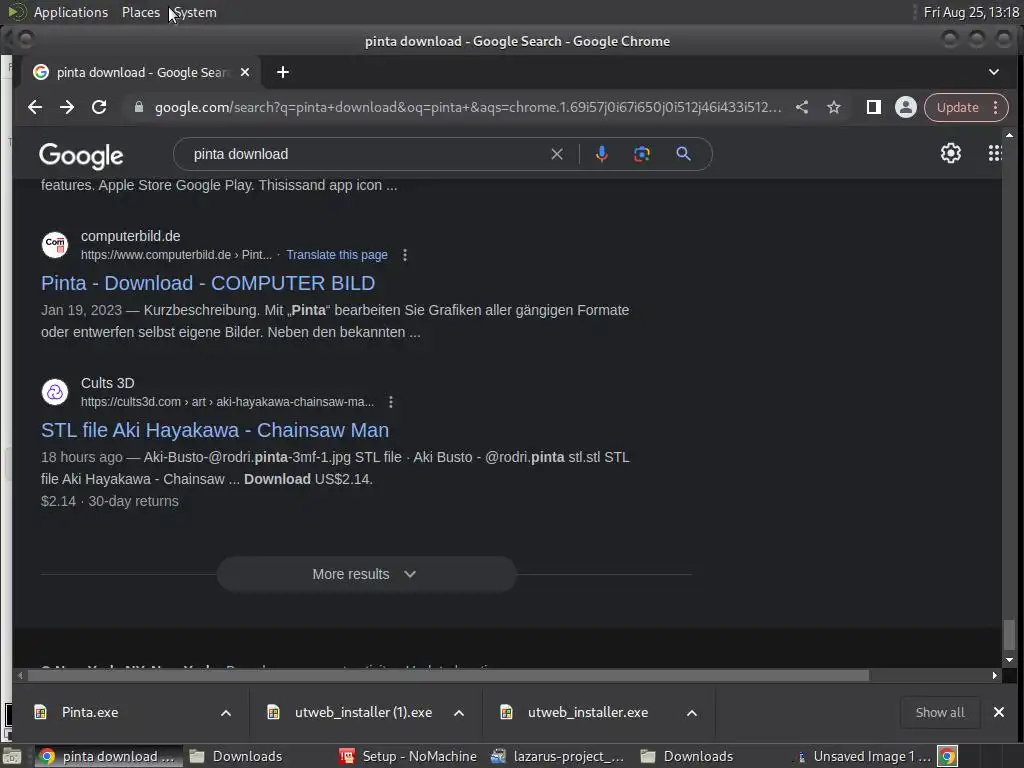Open the System menu

[x=195, y=12]
